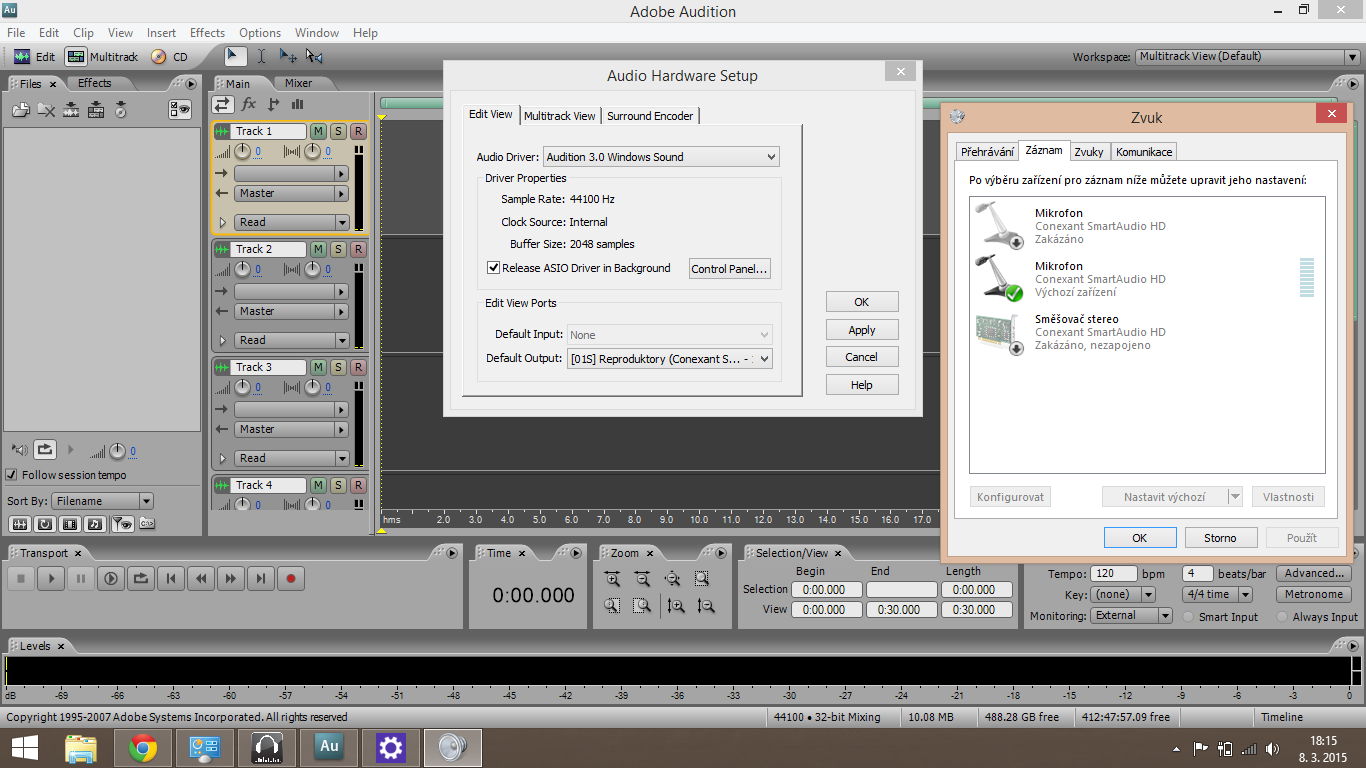
Task: Arm Track 3 for record
Action: [358, 367]
